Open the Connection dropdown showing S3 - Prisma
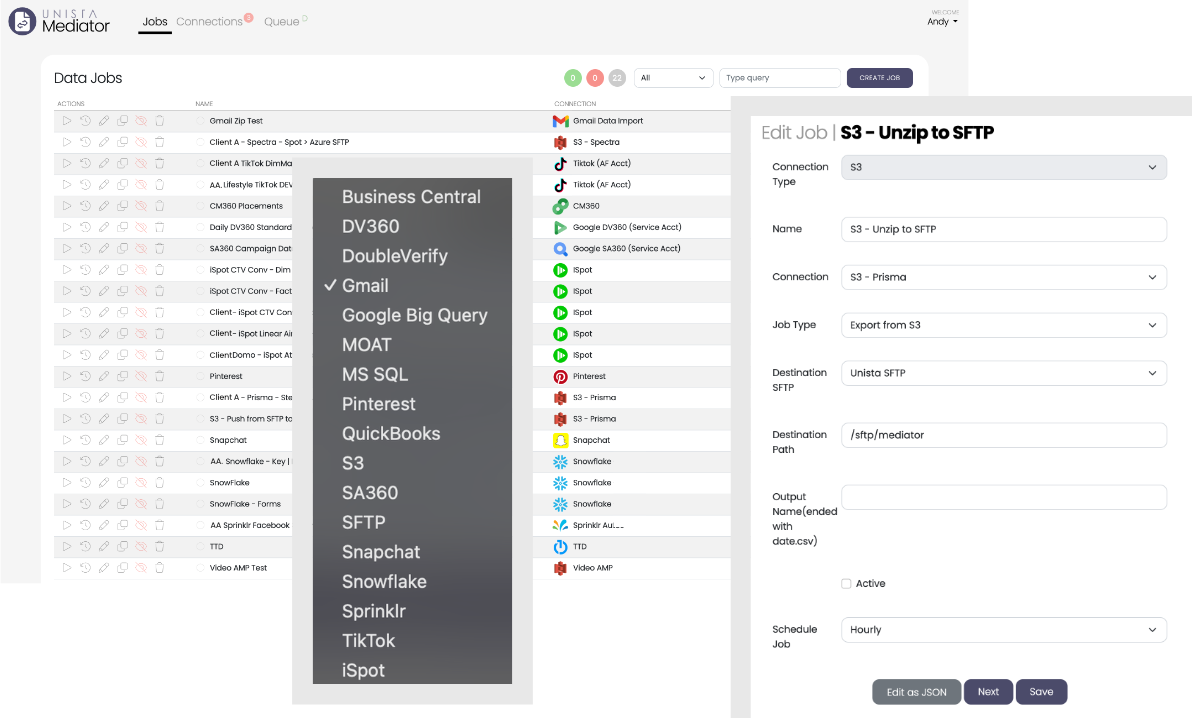This screenshot has height=718, width=1192. pyautogui.click(x=1003, y=277)
